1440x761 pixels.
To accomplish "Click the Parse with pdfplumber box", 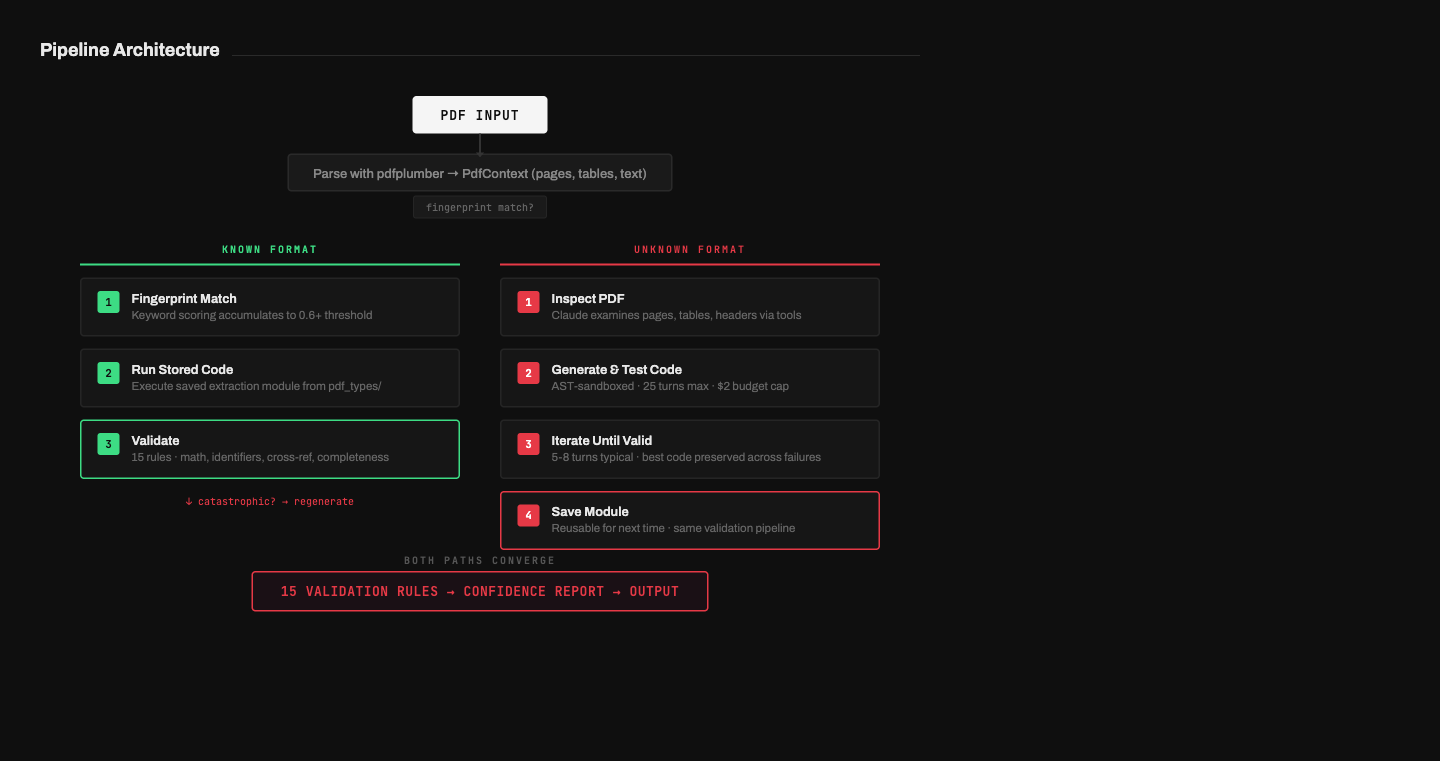I will [x=479, y=172].
